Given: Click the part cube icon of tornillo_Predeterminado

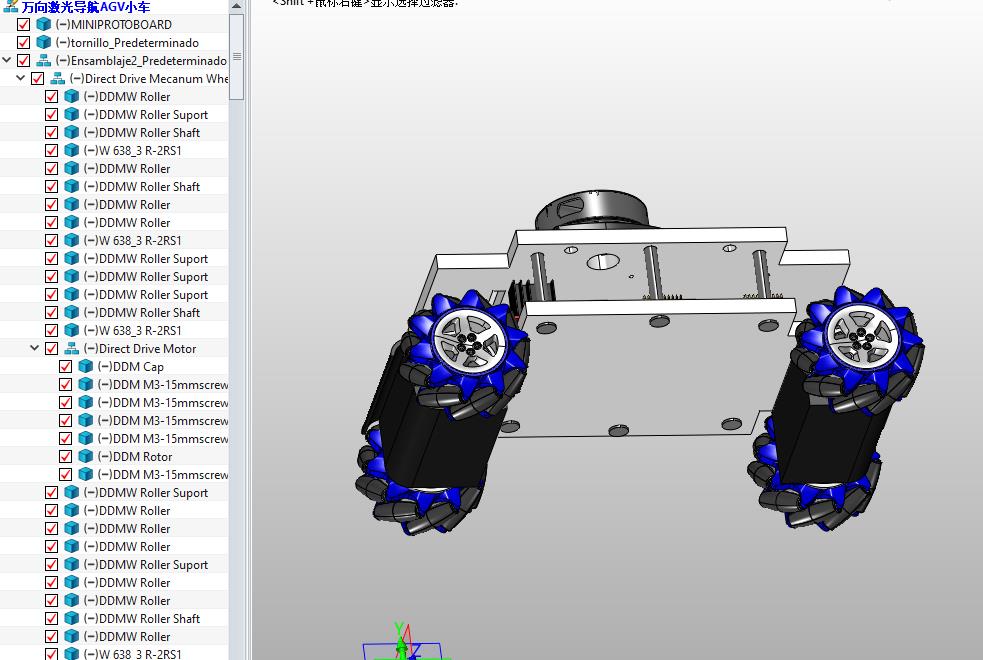Looking at the screenshot, I should [x=43, y=42].
